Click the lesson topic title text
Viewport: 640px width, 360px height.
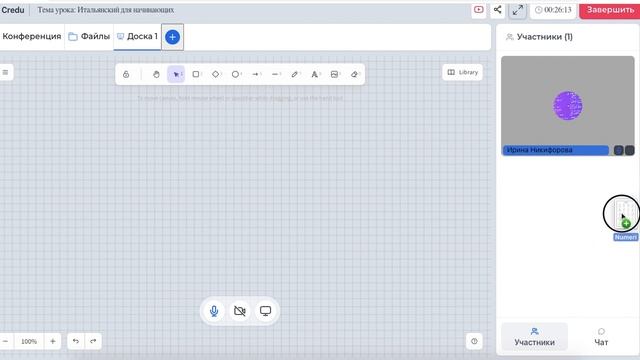106,10
